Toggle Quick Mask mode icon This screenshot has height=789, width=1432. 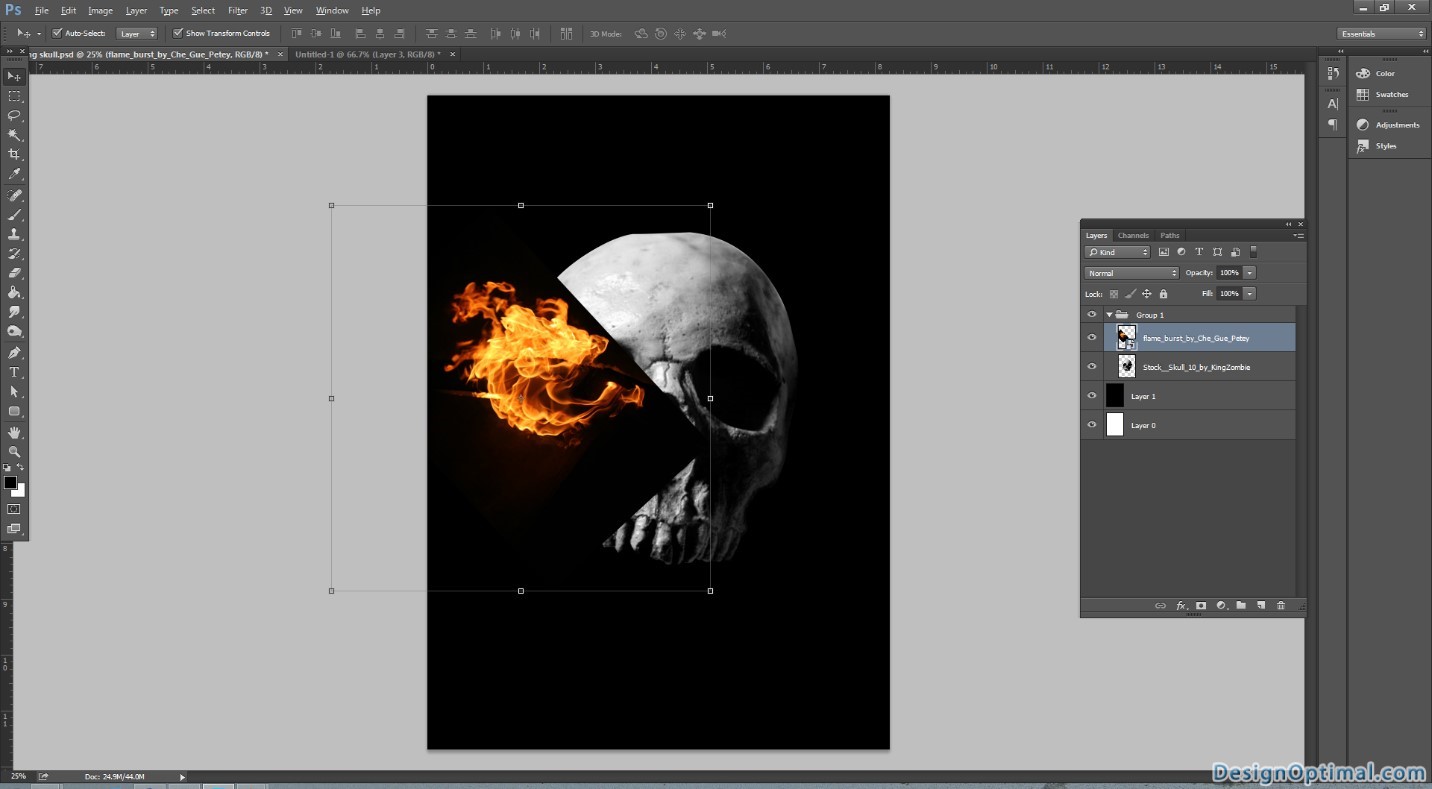pos(14,509)
